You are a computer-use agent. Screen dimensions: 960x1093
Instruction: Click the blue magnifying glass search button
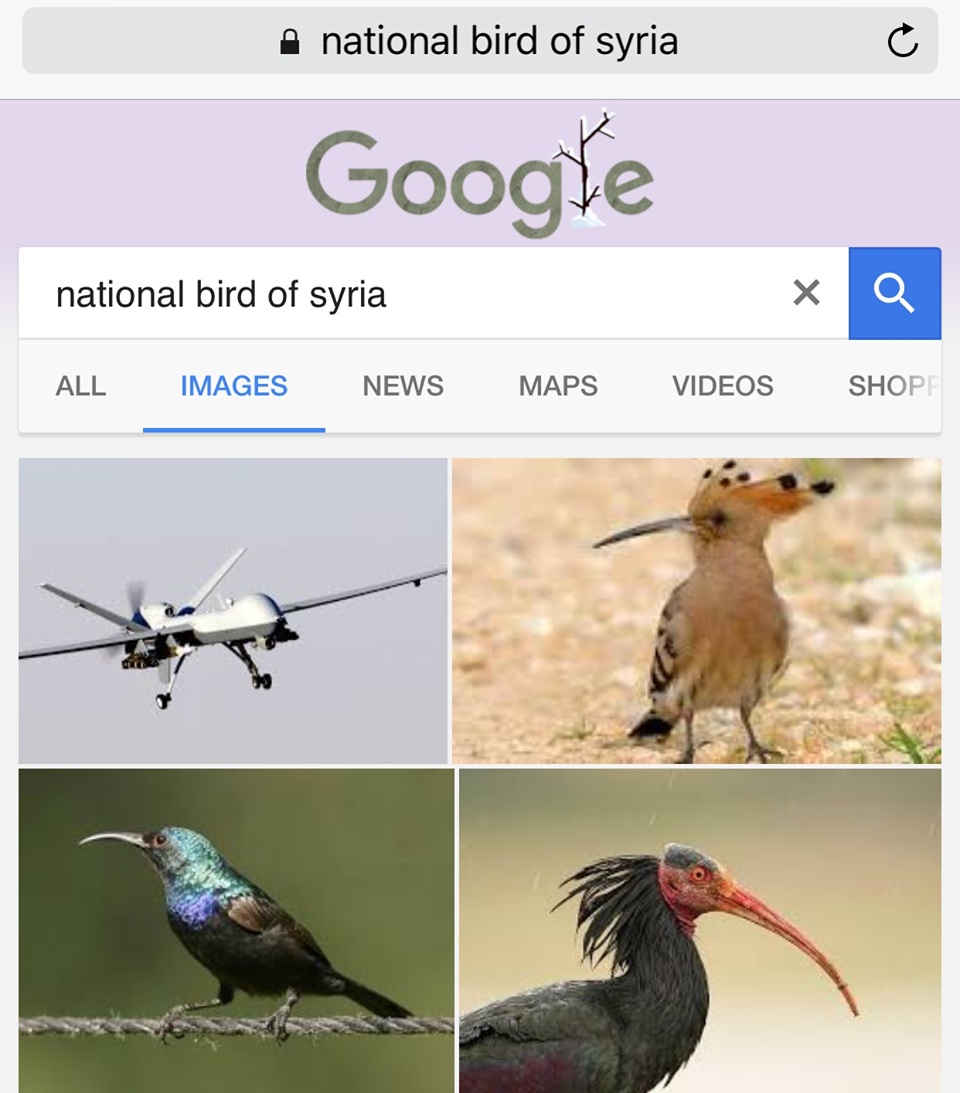click(894, 293)
